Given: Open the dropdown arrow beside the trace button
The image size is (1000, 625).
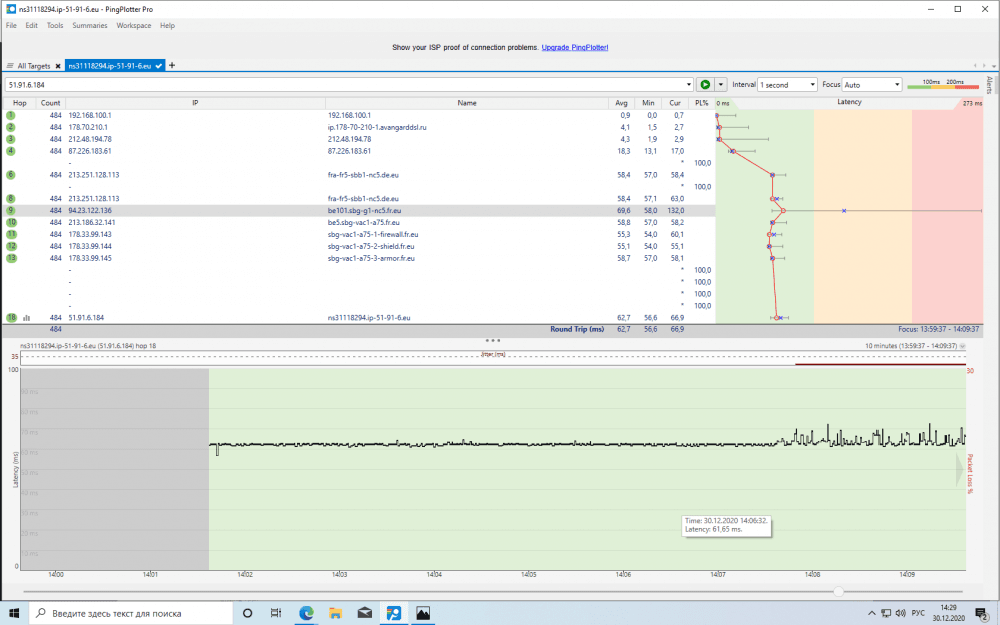Looking at the screenshot, I should 721,85.
